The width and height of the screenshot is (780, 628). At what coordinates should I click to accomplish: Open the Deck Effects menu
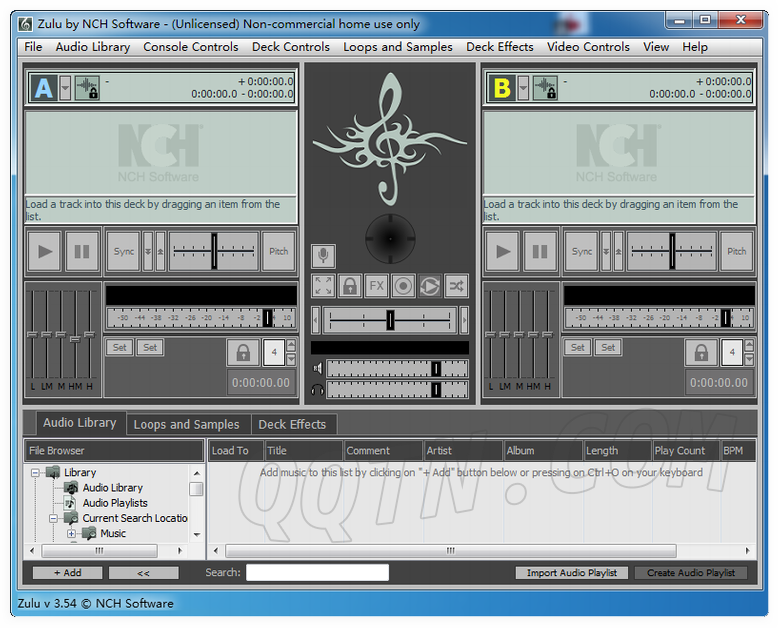[499, 47]
